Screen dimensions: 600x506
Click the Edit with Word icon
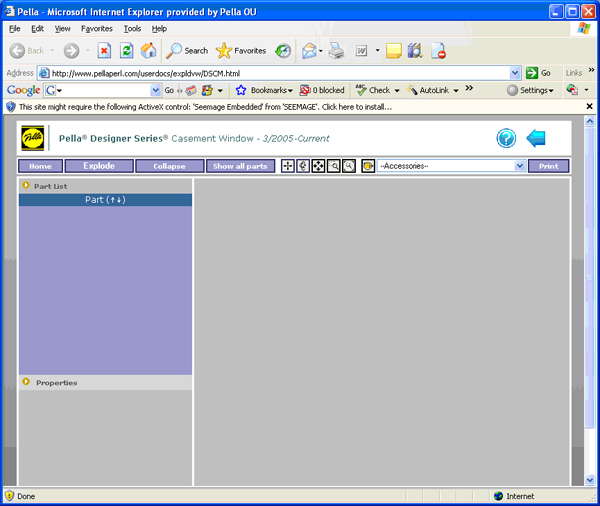(x=361, y=51)
